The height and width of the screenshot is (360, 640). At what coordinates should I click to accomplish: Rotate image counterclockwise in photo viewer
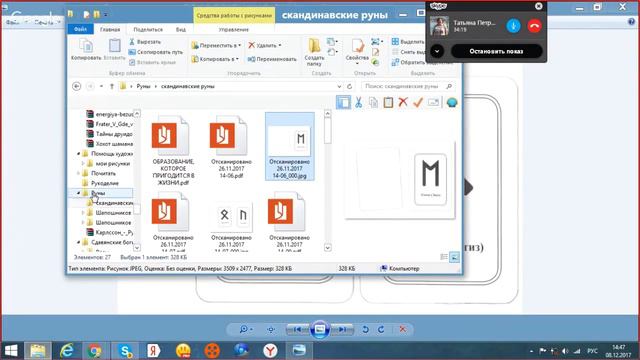pos(365,329)
